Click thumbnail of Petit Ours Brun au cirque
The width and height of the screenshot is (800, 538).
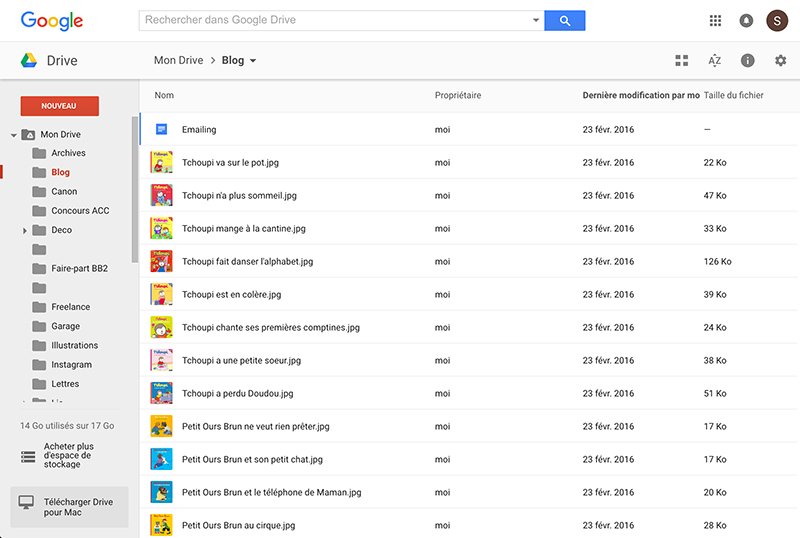161,525
